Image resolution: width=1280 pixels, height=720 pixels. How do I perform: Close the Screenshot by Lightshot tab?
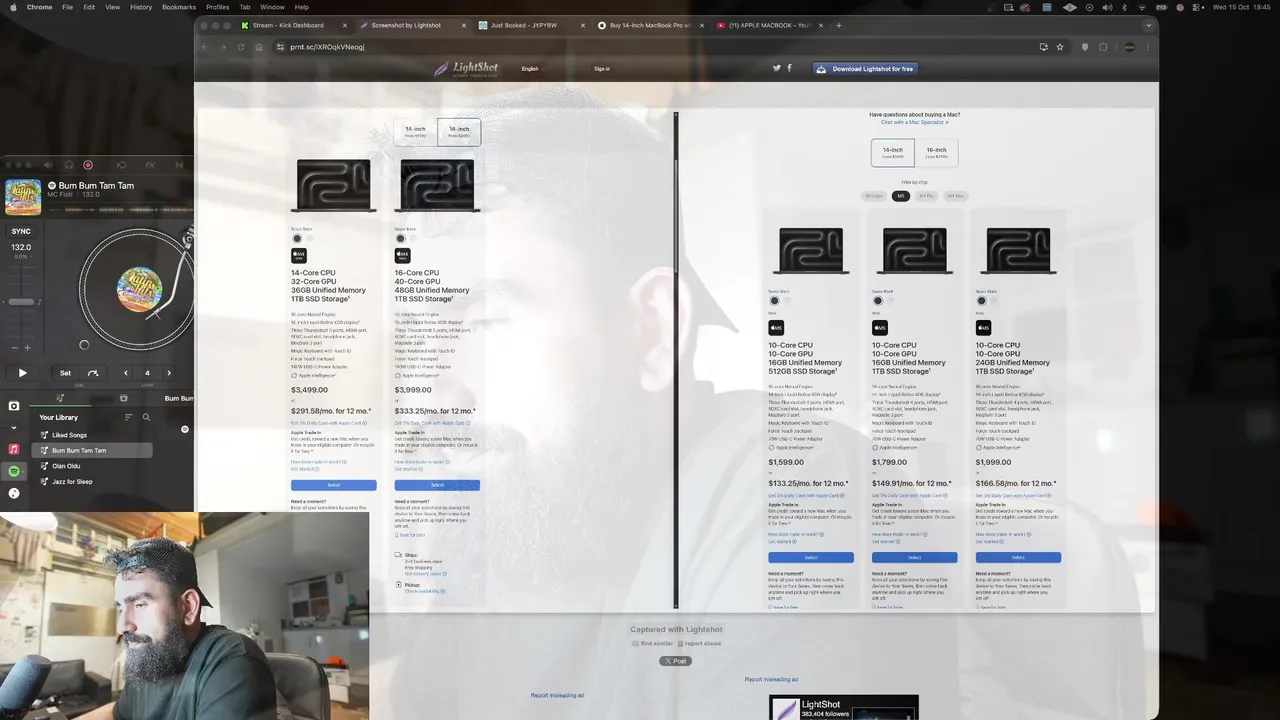464,25
